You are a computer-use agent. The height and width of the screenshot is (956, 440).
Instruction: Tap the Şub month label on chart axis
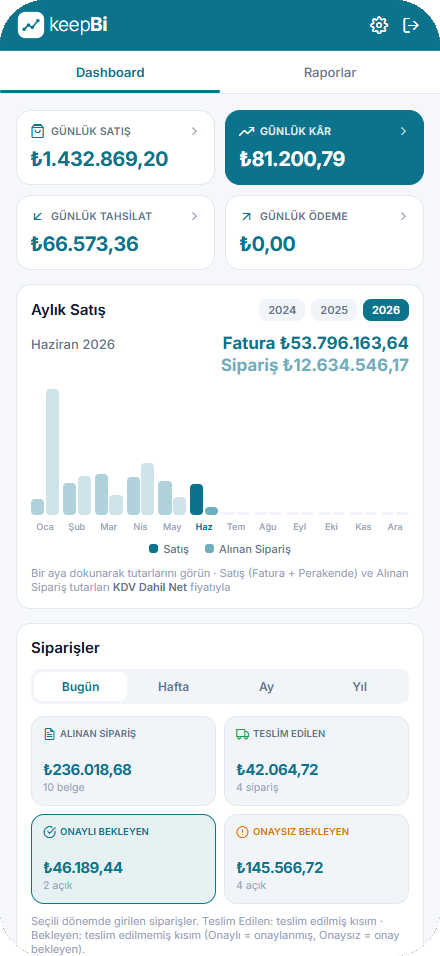(x=77, y=527)
